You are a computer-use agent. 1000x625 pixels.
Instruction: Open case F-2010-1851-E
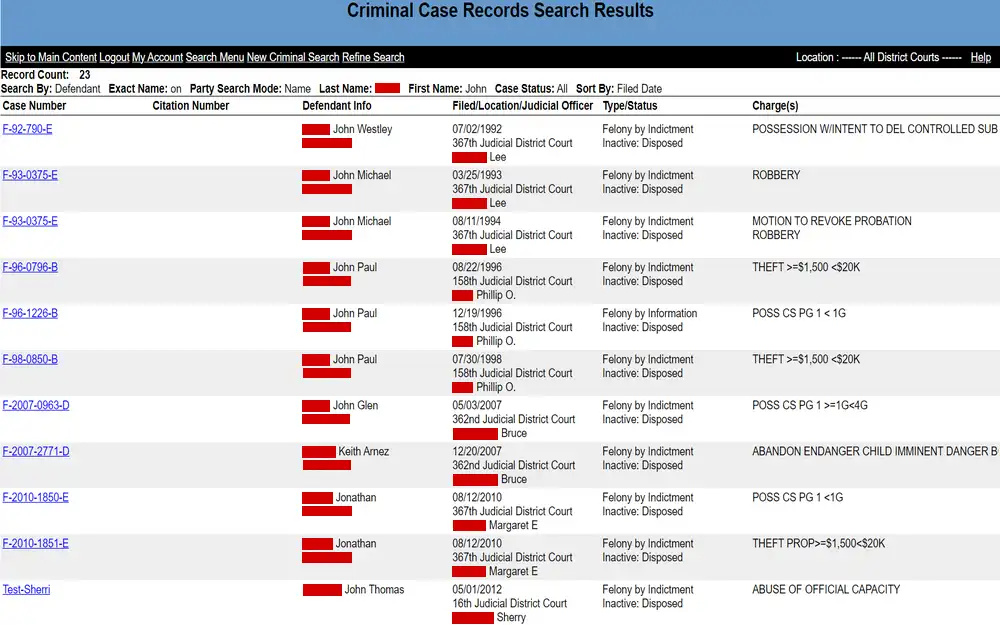coord(36,543)
